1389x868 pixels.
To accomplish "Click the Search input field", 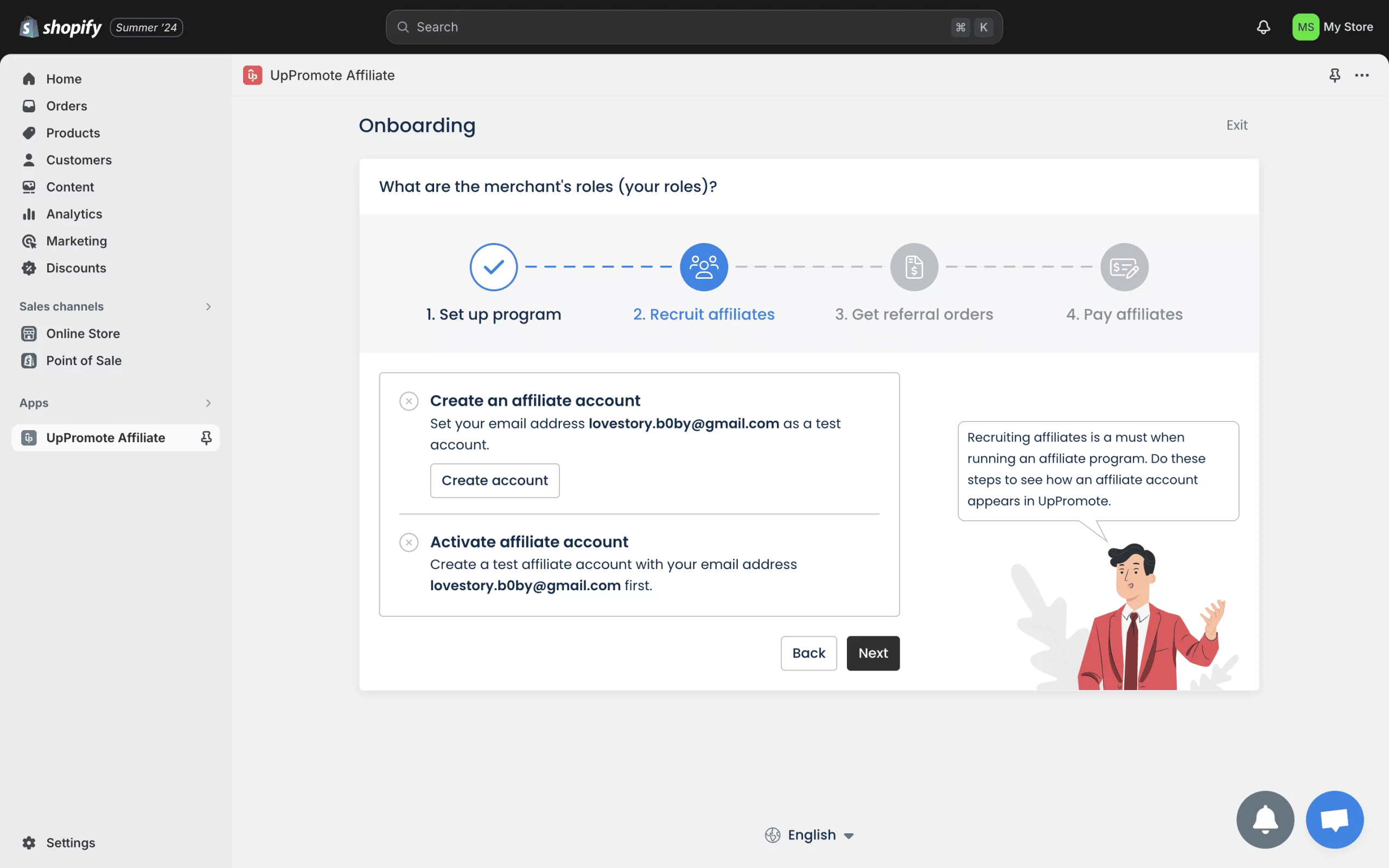I will click(694, 26).
